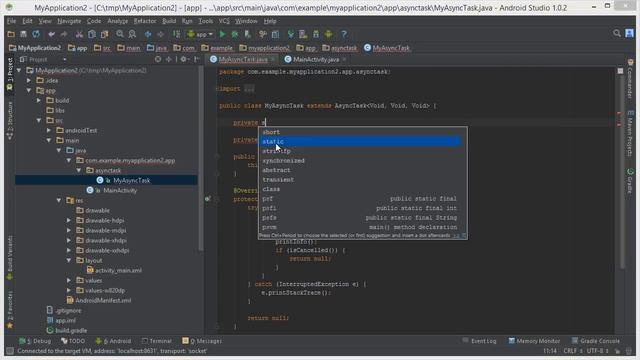Toggle the tool window bars icon in status bar
The height and width of the screenshot is (360, 640).
point(10,351)
